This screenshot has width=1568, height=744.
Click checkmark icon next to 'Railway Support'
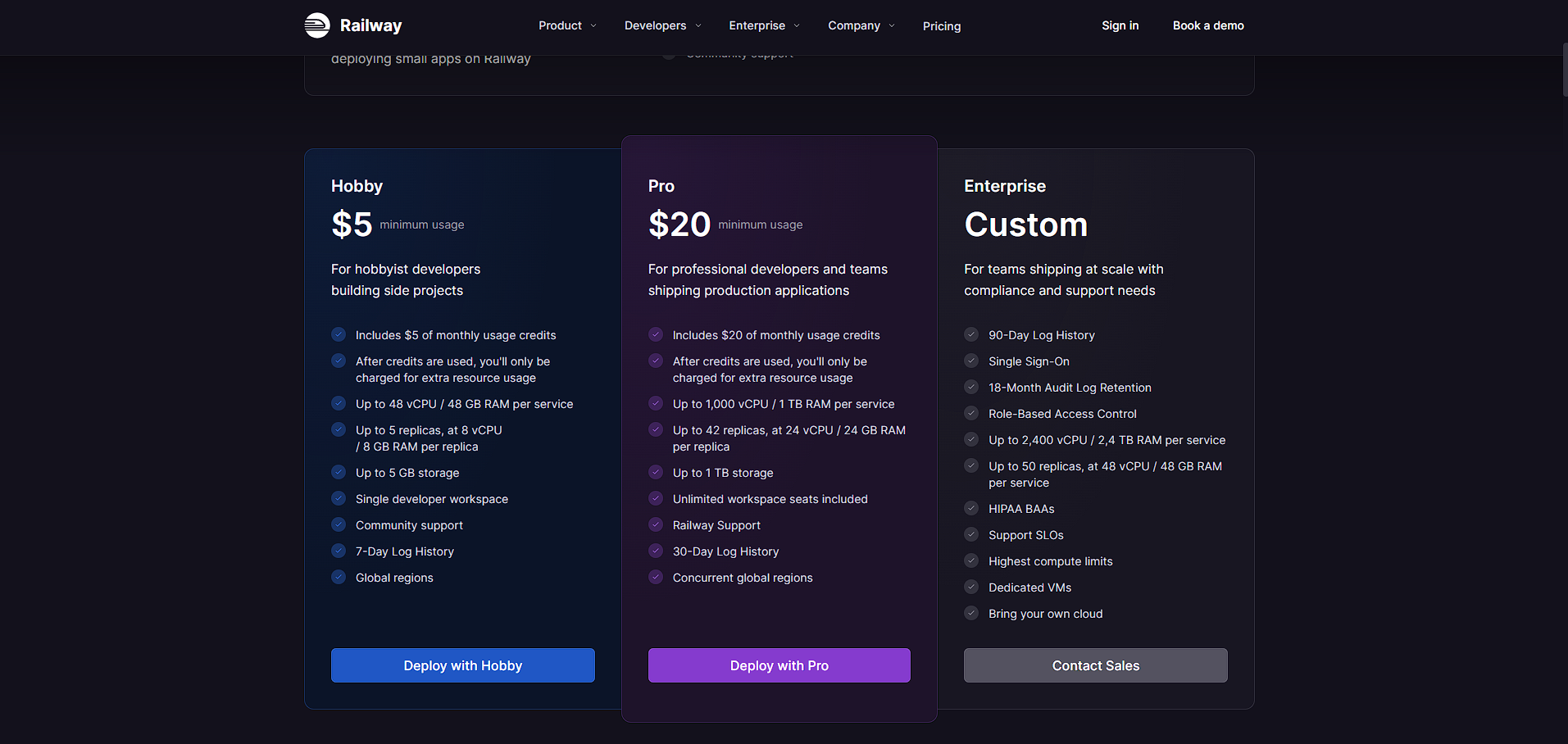(656, 524)
